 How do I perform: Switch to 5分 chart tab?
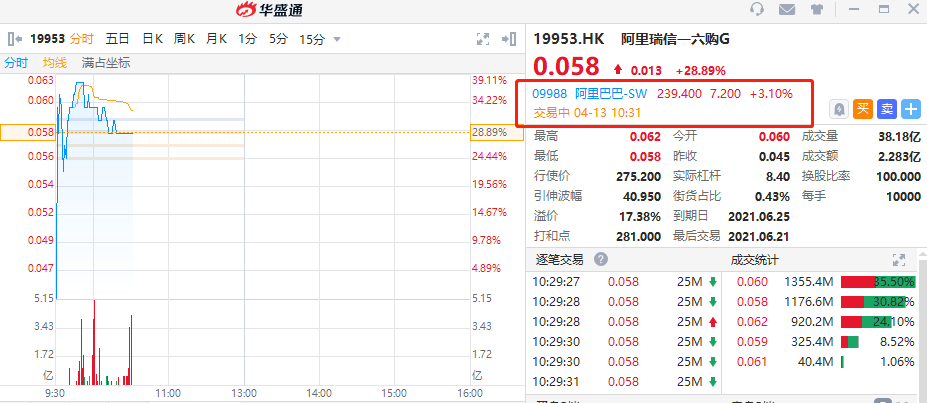(x=278, y=39)
